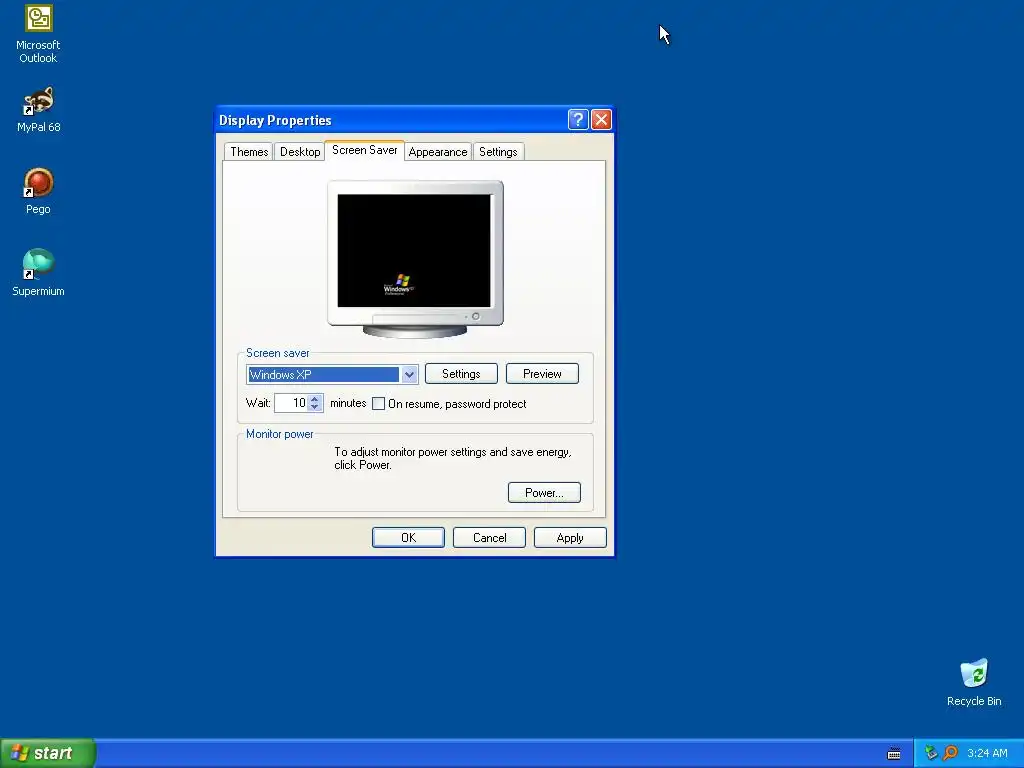The width and height of the screenshot is (1024, 768).
Task: Select the MyPal 68 desktop shortcut
Action: (38, 110)
